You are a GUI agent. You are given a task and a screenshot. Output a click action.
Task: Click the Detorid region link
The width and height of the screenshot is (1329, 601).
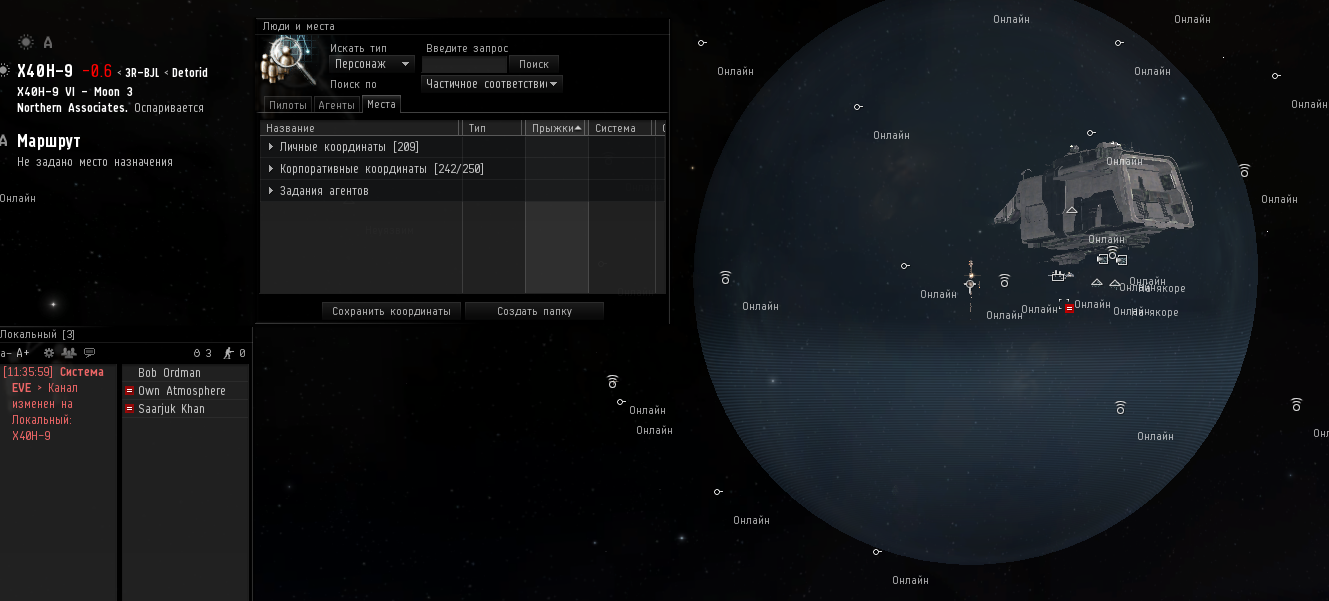coord(189,73)
